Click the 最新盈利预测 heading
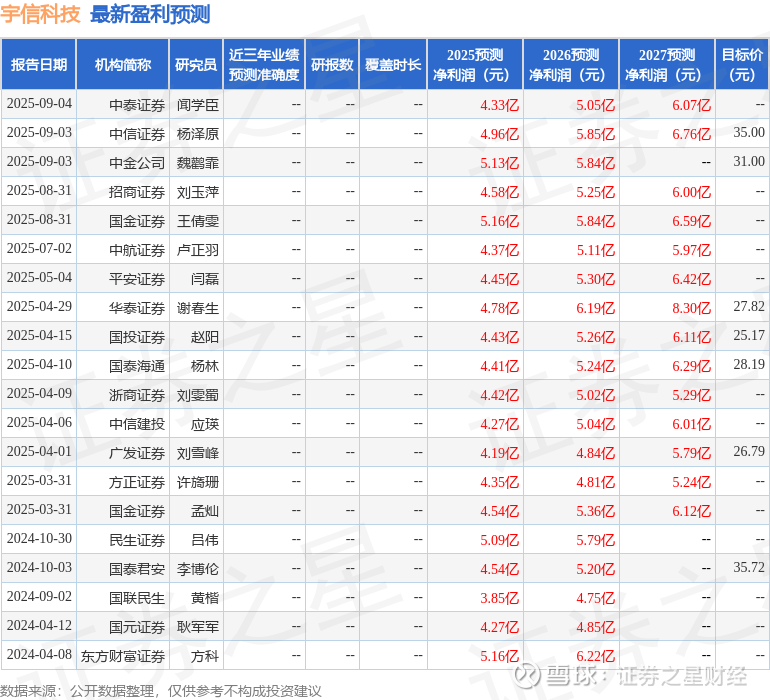770x700 pixels. [x=150, y=14]
